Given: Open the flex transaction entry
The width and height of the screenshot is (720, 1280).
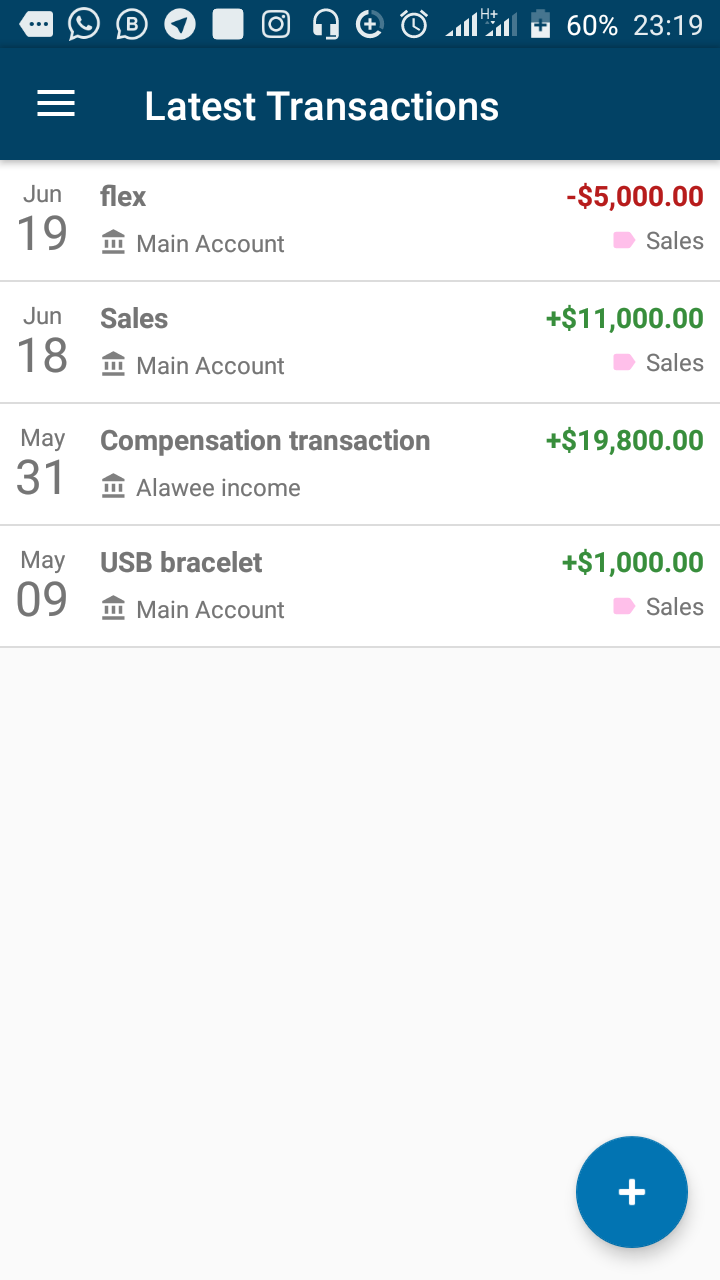Looking at the screenshot, I should (123, 197).
